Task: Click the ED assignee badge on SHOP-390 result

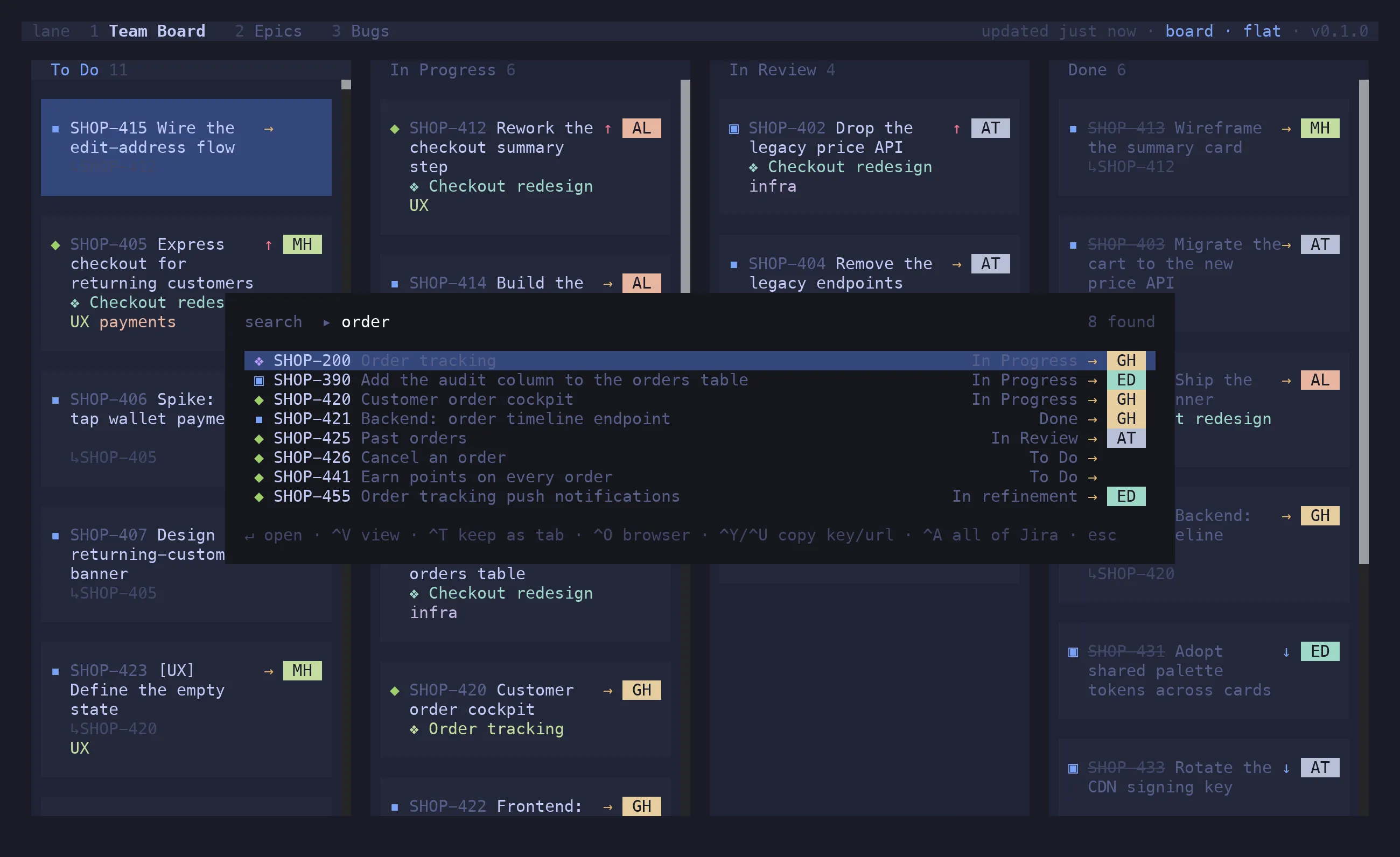Action: [x=1126, y=380]
